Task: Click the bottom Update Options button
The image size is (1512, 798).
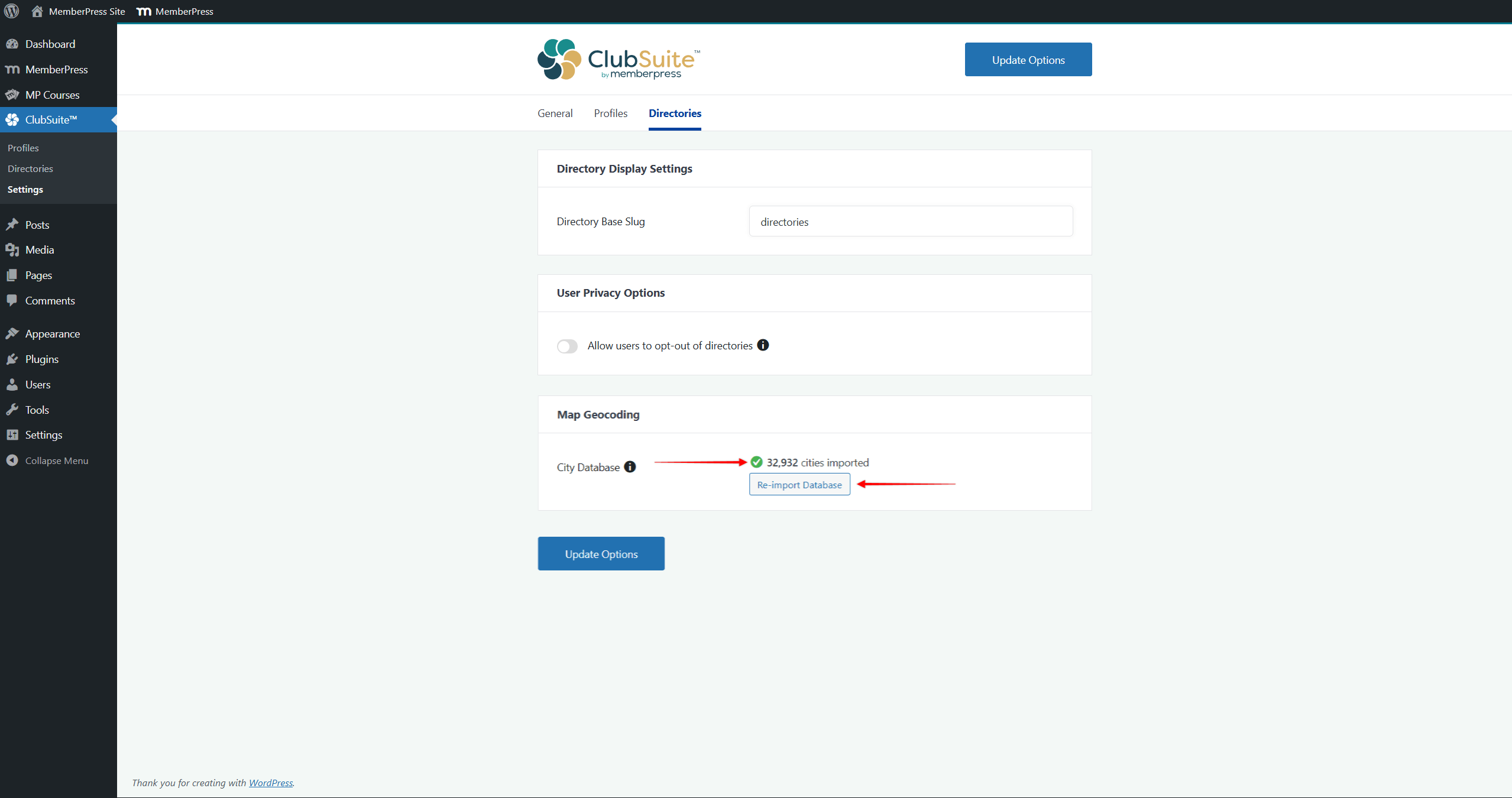Action: 601,554
